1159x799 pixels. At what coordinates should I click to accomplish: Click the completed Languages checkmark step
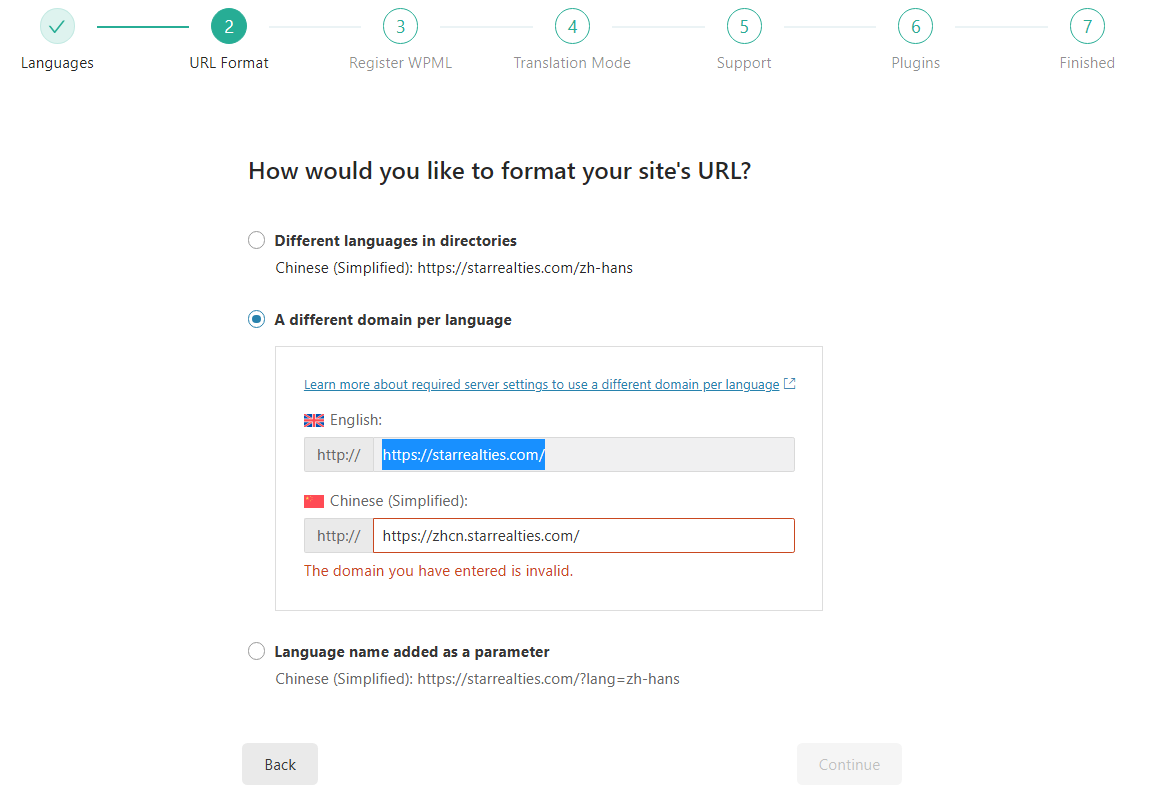pos(57,27)
